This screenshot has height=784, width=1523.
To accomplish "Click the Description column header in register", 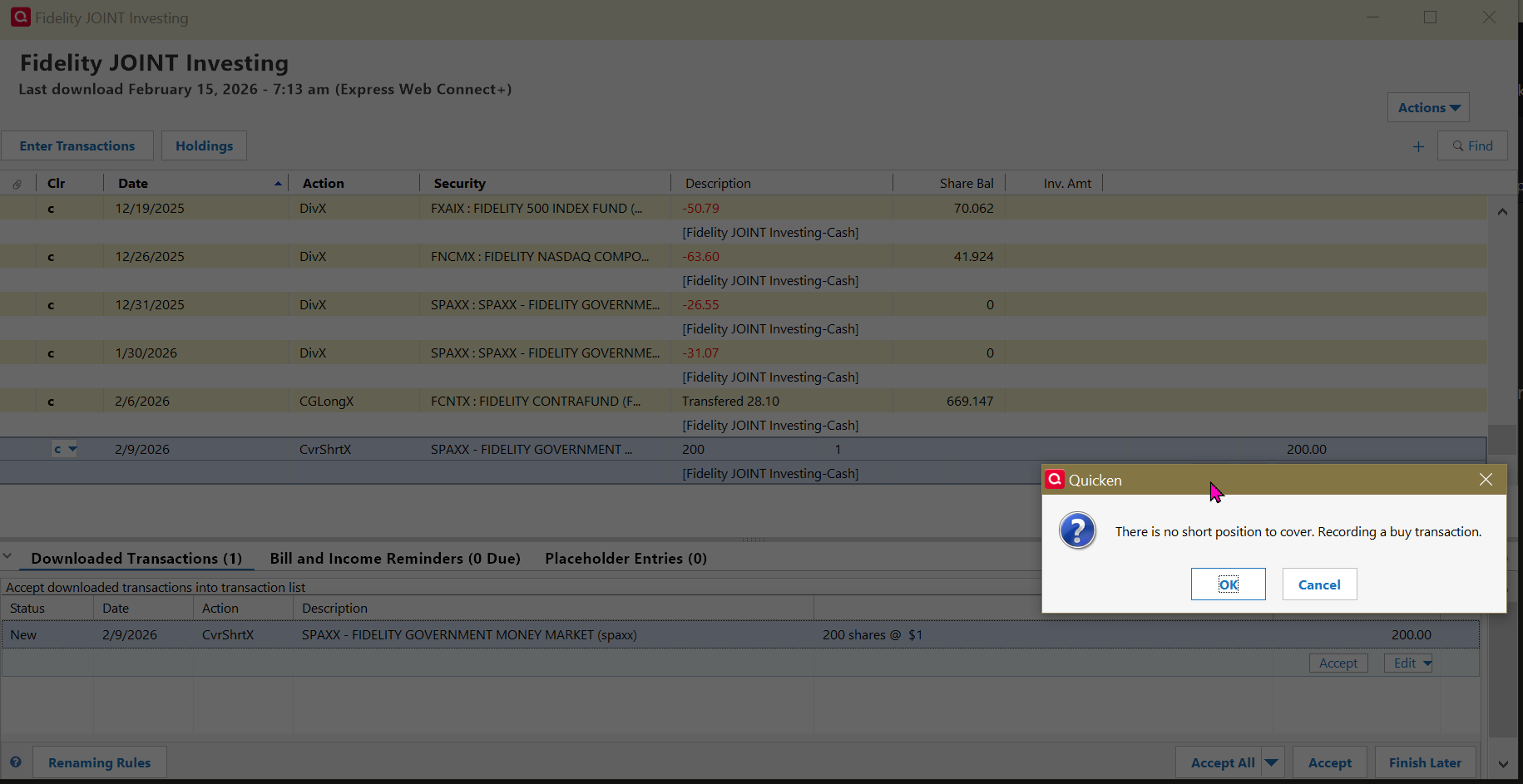I will (x=781, y=183).
